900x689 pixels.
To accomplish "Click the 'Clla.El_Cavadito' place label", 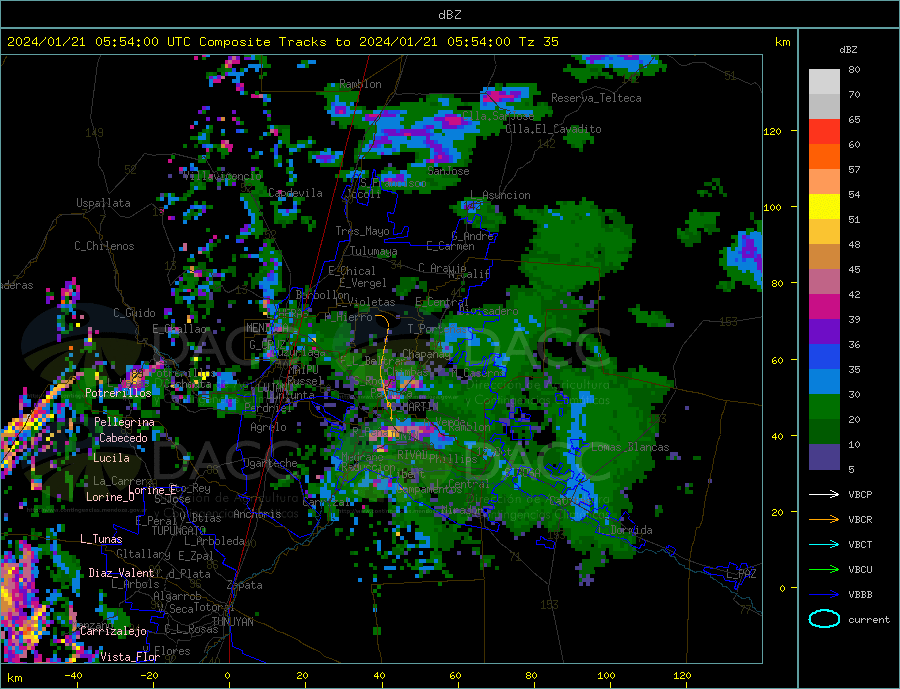I will pos(553,129).
